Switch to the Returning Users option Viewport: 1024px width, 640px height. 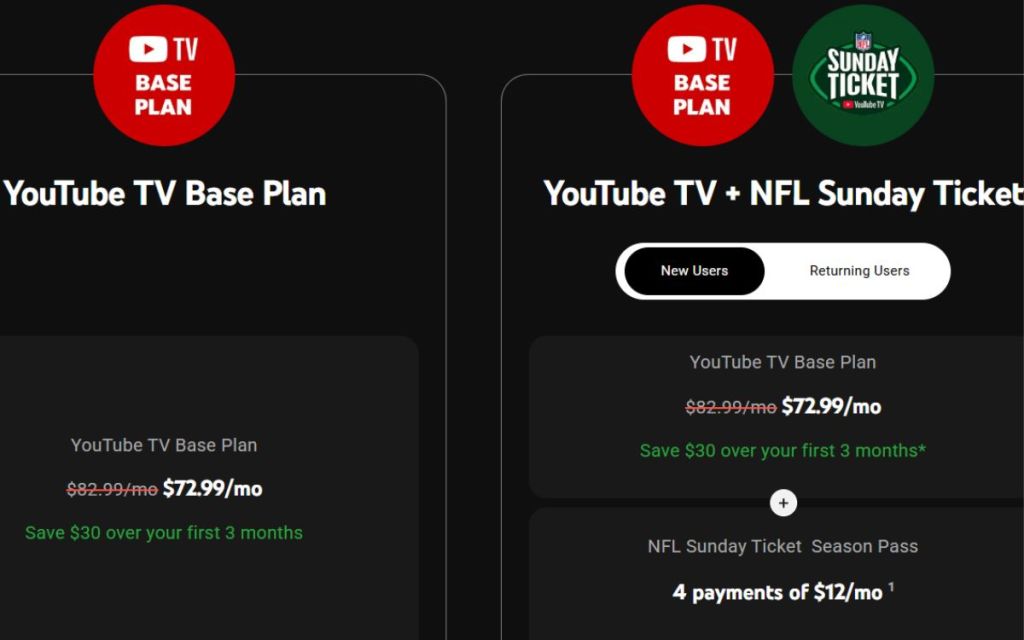pos(858,270)
